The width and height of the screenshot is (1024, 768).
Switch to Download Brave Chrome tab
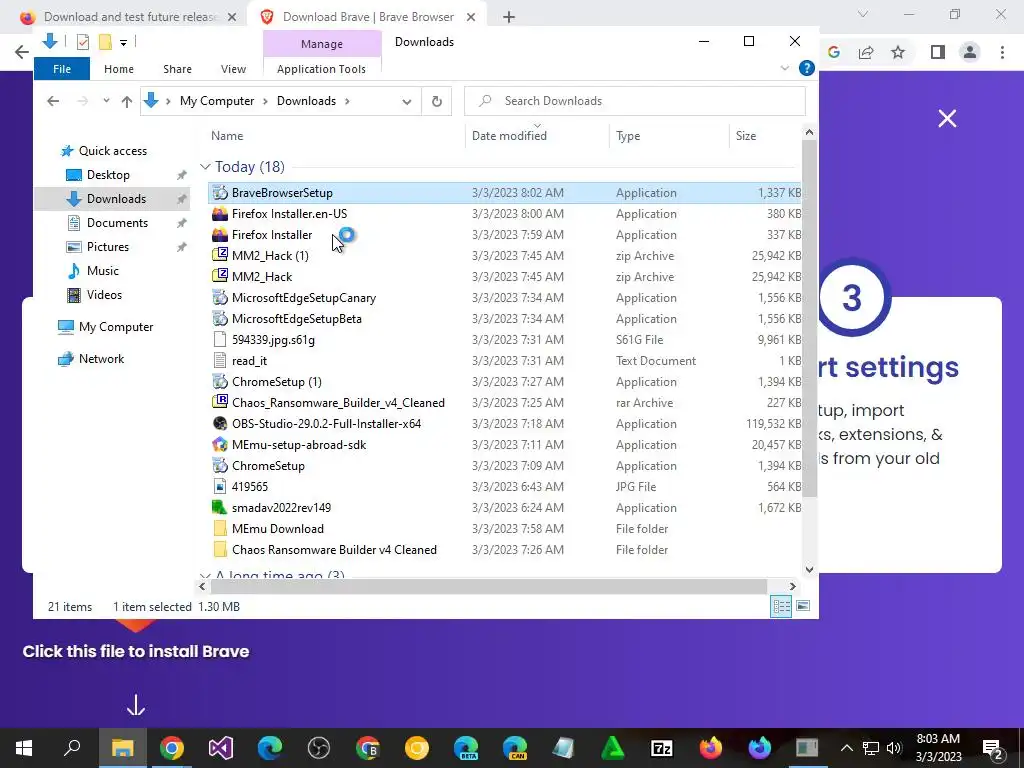368,17
